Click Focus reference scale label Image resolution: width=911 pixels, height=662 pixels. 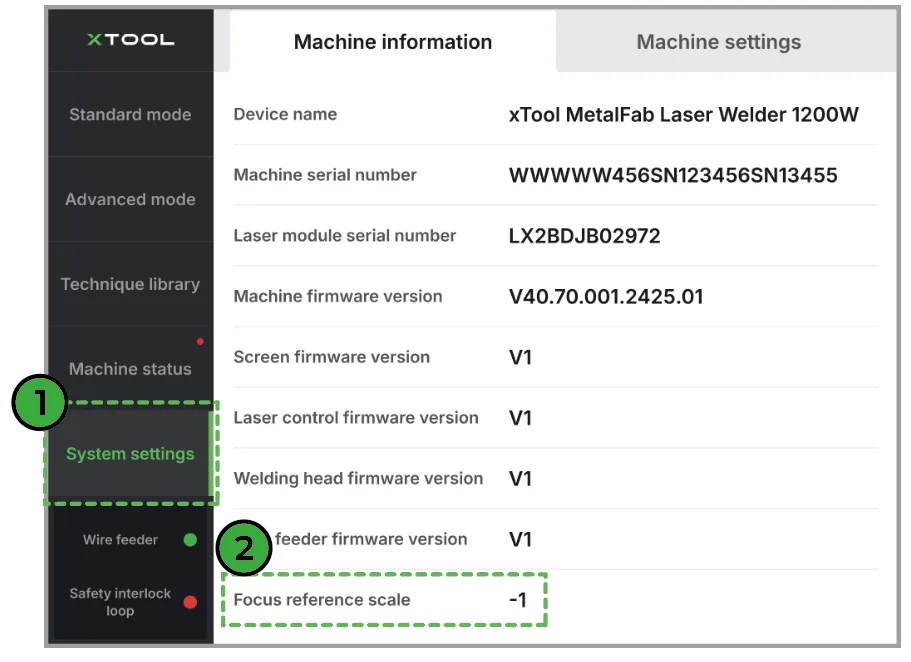coord(322,600)
